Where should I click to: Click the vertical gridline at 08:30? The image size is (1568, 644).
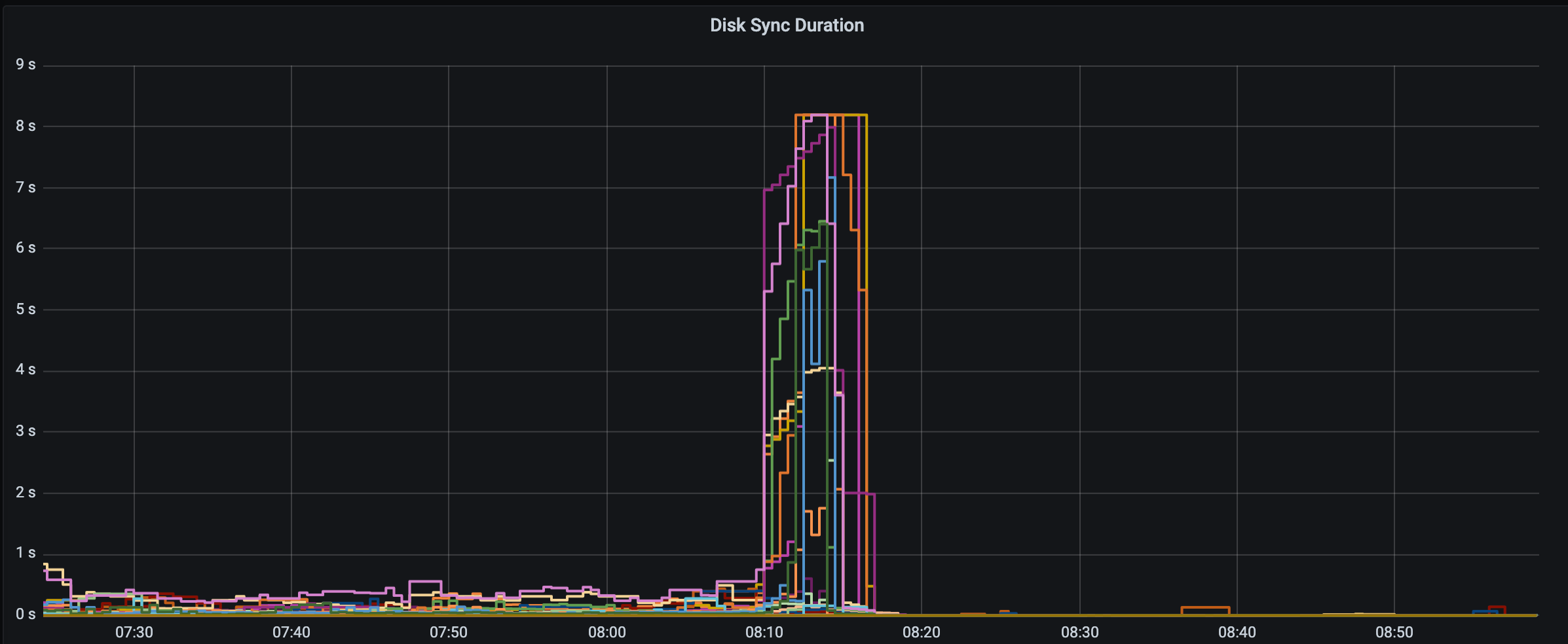[x=1079, y=327]
